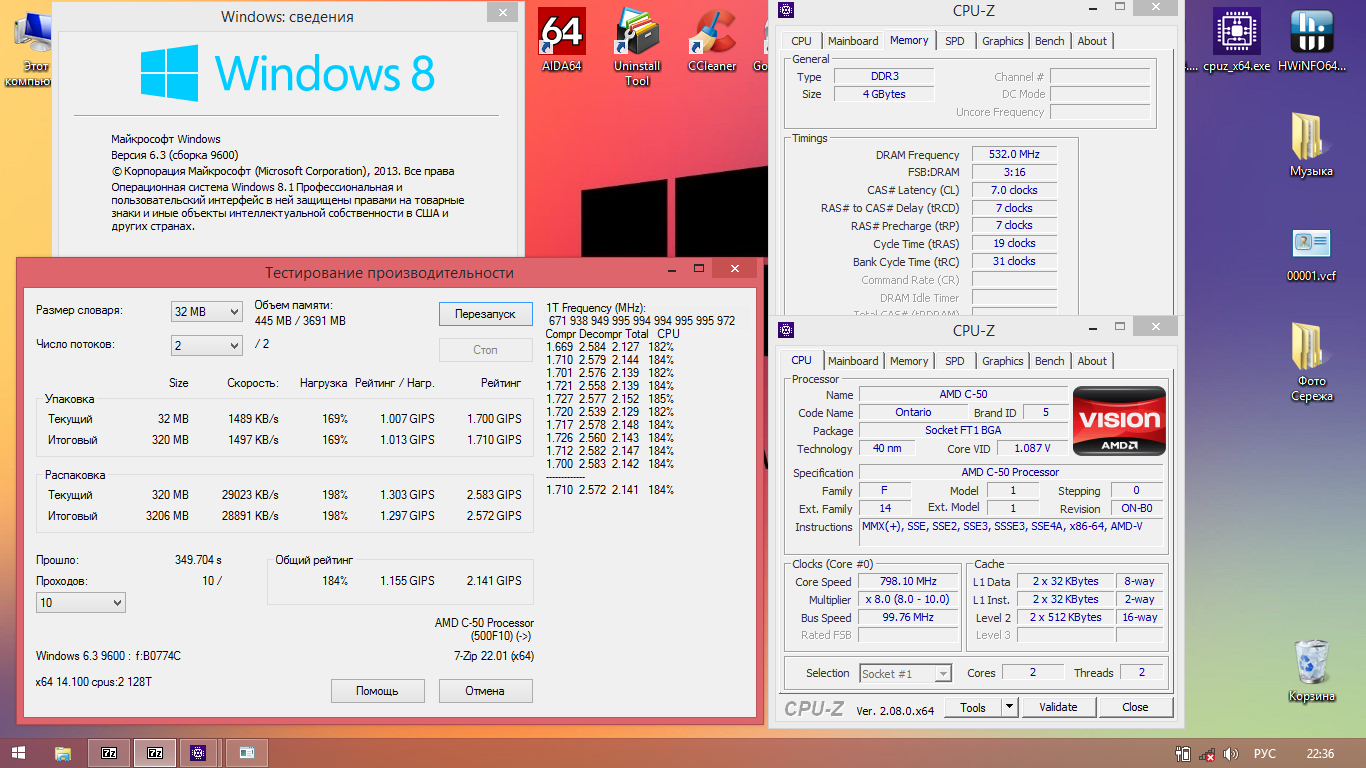Open the disconnected network tray icon
This screenshot has width=1366, height=768.
point(1207,754)
